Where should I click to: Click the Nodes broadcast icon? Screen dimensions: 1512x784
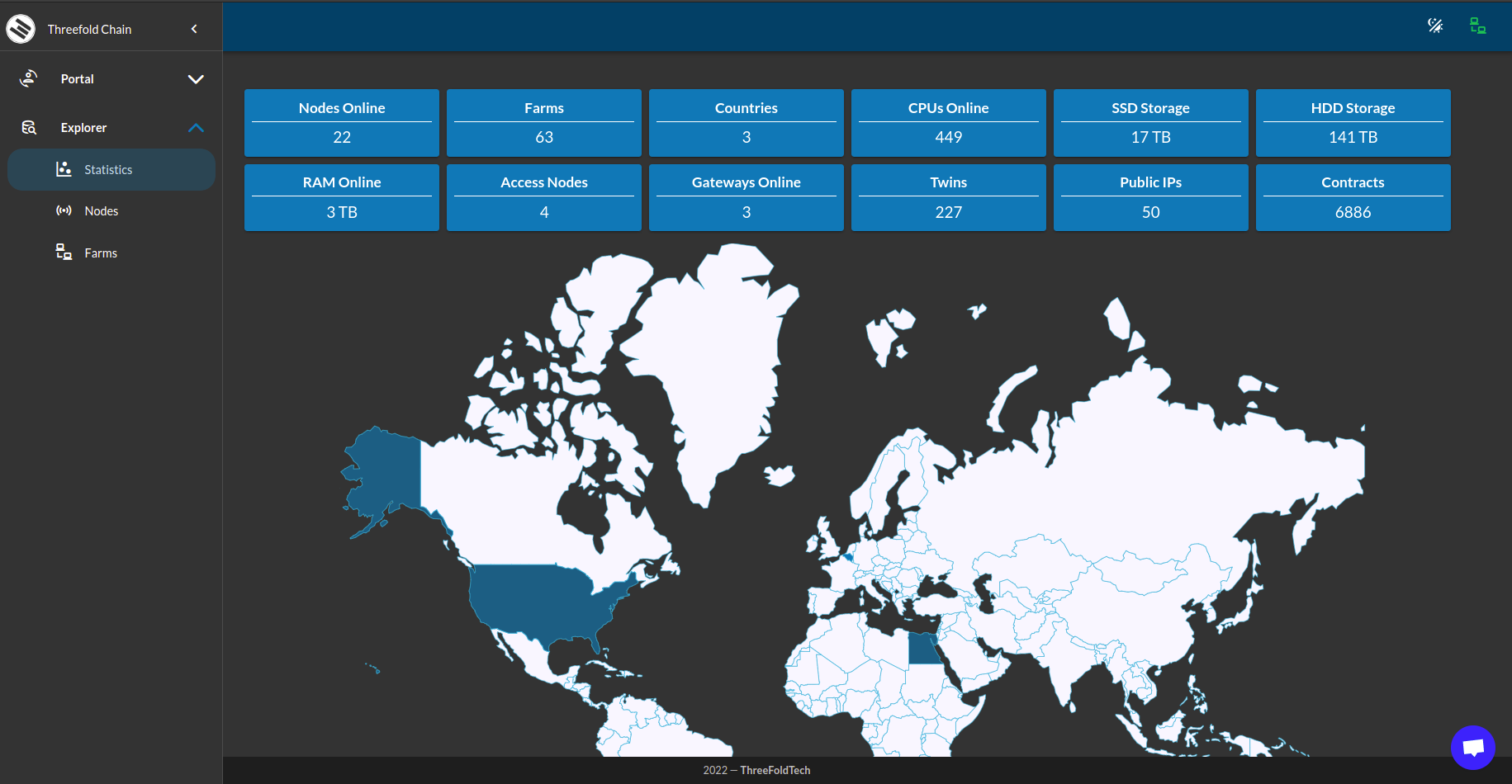[64, 210]
